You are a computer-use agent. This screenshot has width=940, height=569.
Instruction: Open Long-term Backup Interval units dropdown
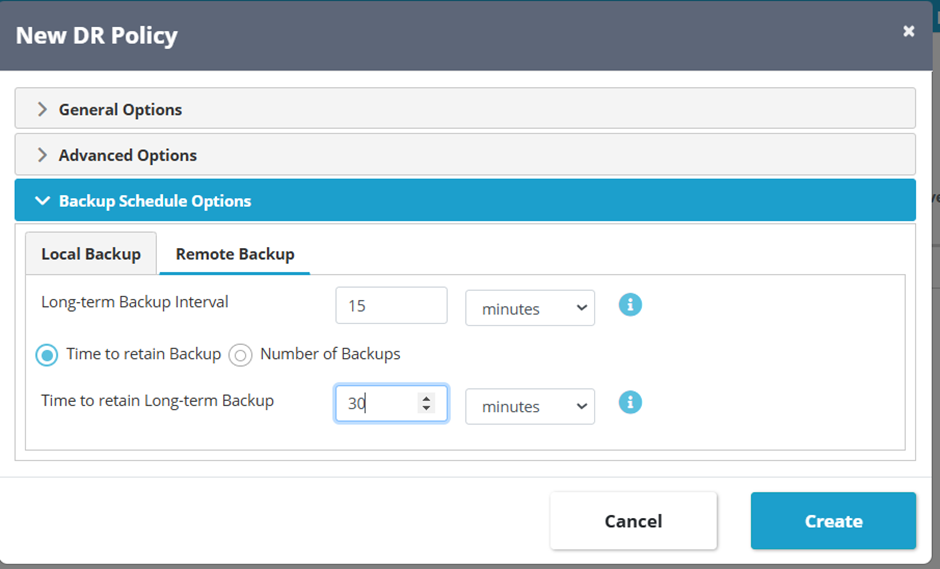pos(530,308)
